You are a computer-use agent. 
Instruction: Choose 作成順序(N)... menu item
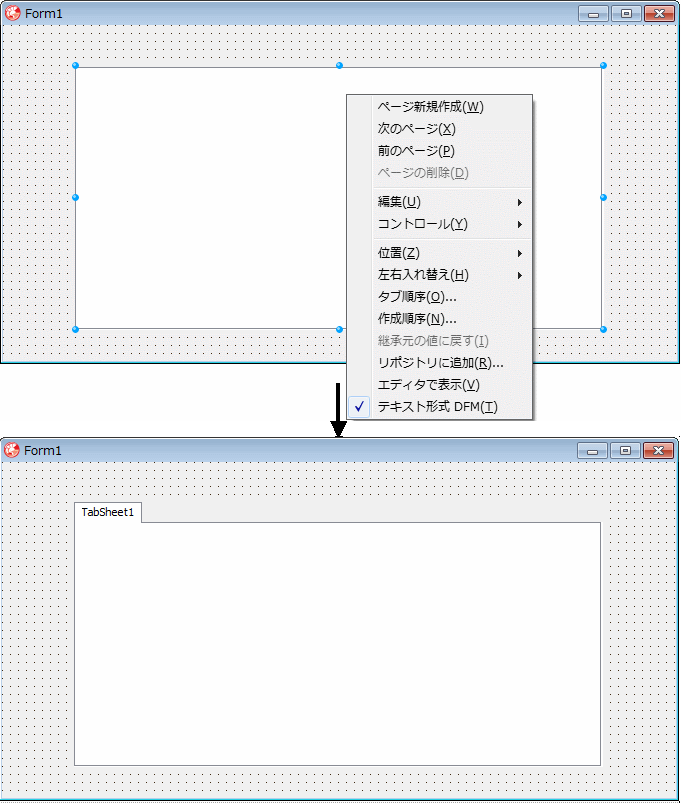[439, 319]
